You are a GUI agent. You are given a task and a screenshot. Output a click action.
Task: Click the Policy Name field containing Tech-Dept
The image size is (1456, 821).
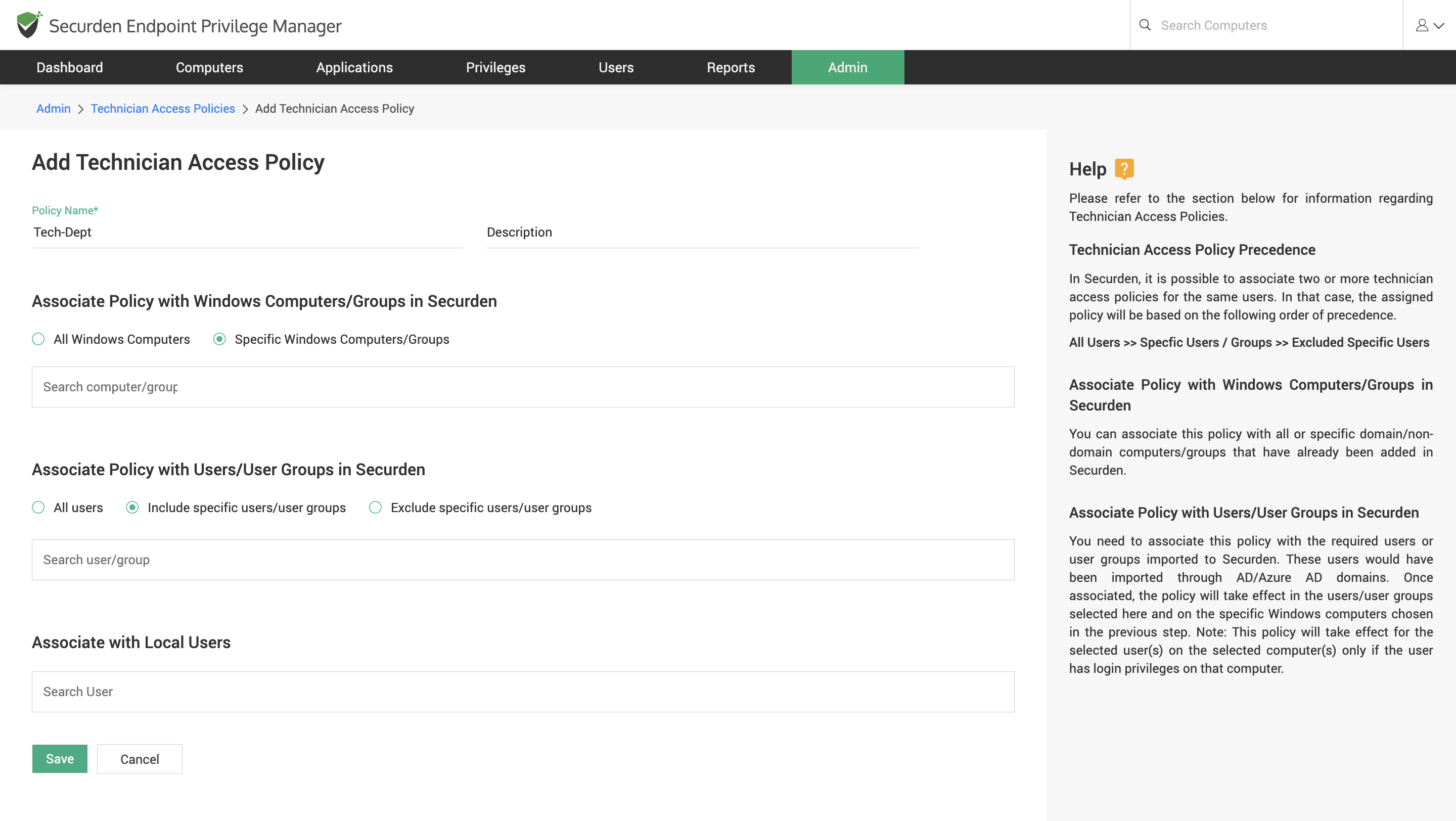pyautogui.click(x=248, y=232)
